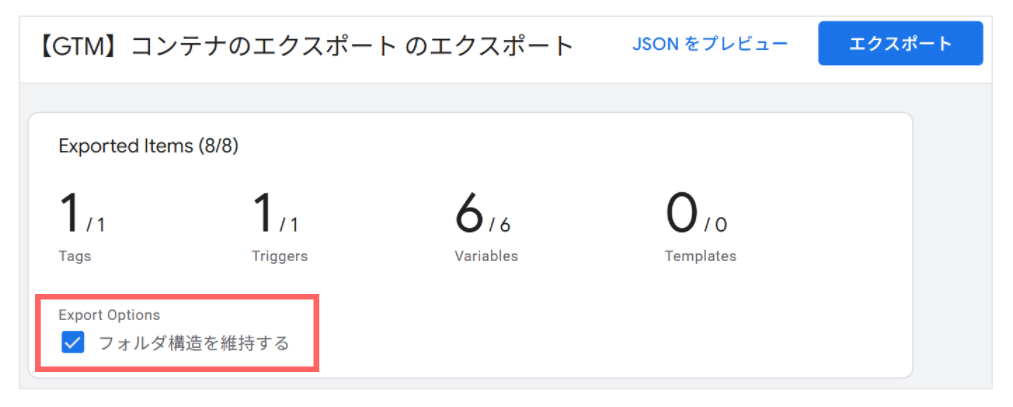1013x407 pixels.
Task: Select the Variables count of 6
Action: click(469, 214)
